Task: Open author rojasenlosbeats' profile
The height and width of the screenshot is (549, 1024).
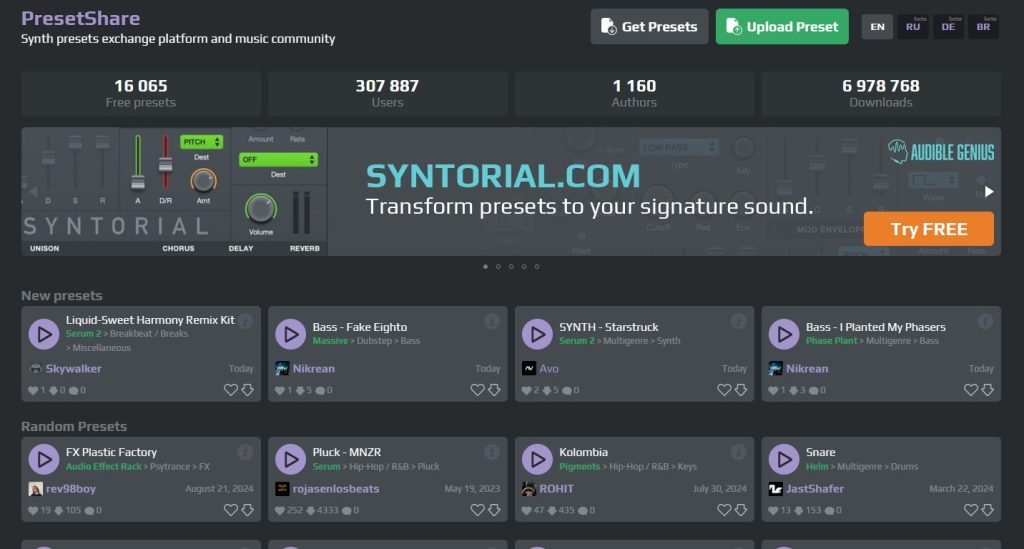Action: [336, 488]
